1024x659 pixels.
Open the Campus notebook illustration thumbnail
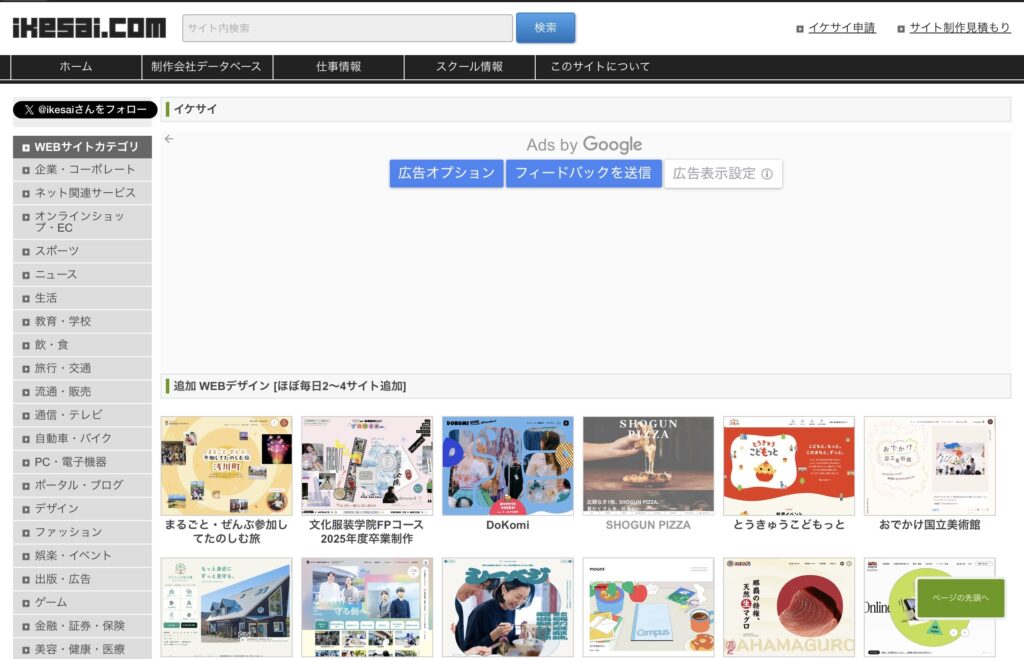pyautogui.click(x=648, y=607)
